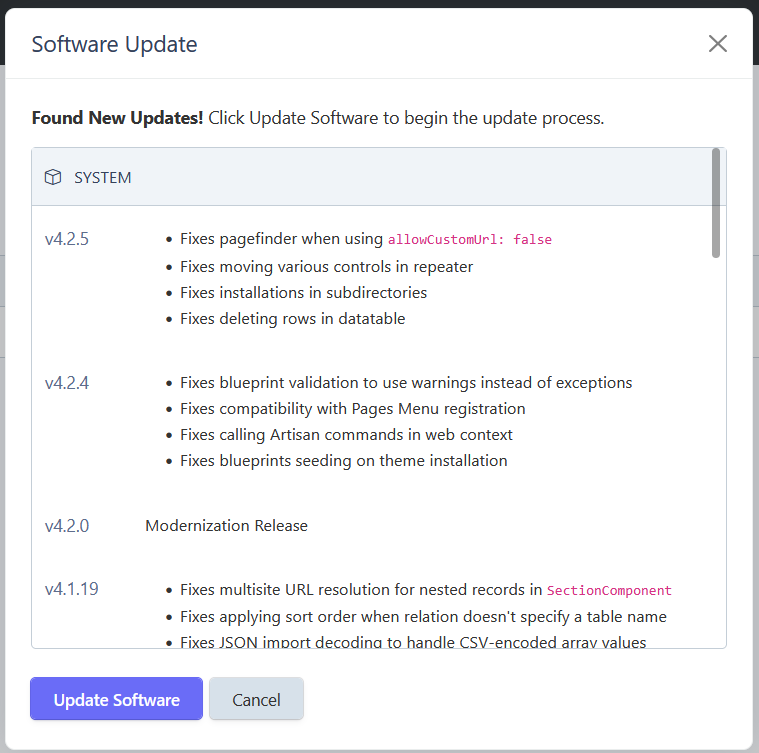The height and width of the screenshot is (753, 759).
Task: Click "Fixes deleting rows in datatable" entry
Action: click(x=292, y=319)
